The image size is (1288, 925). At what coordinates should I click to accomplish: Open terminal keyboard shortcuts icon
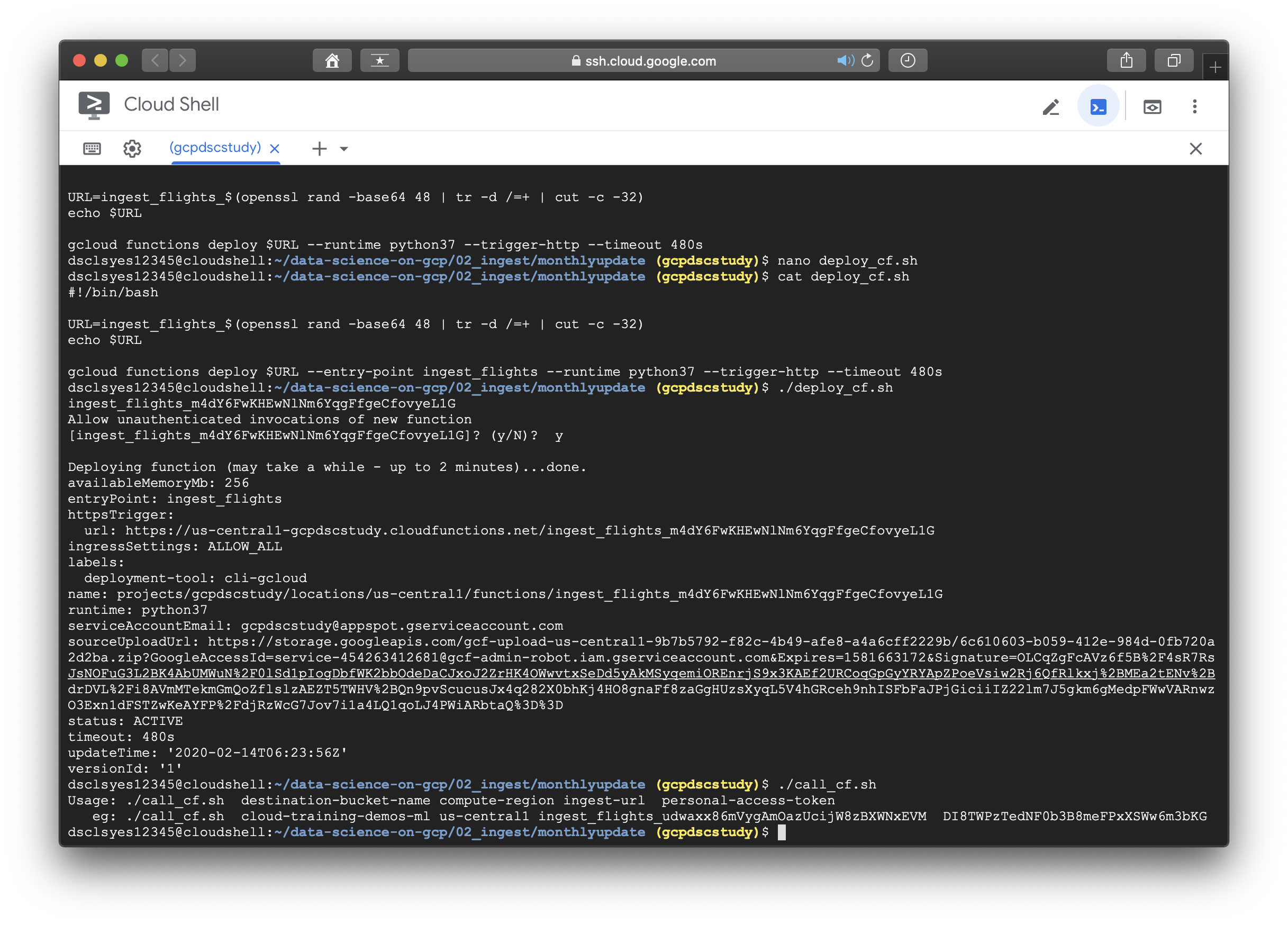[x=92, y=149]
